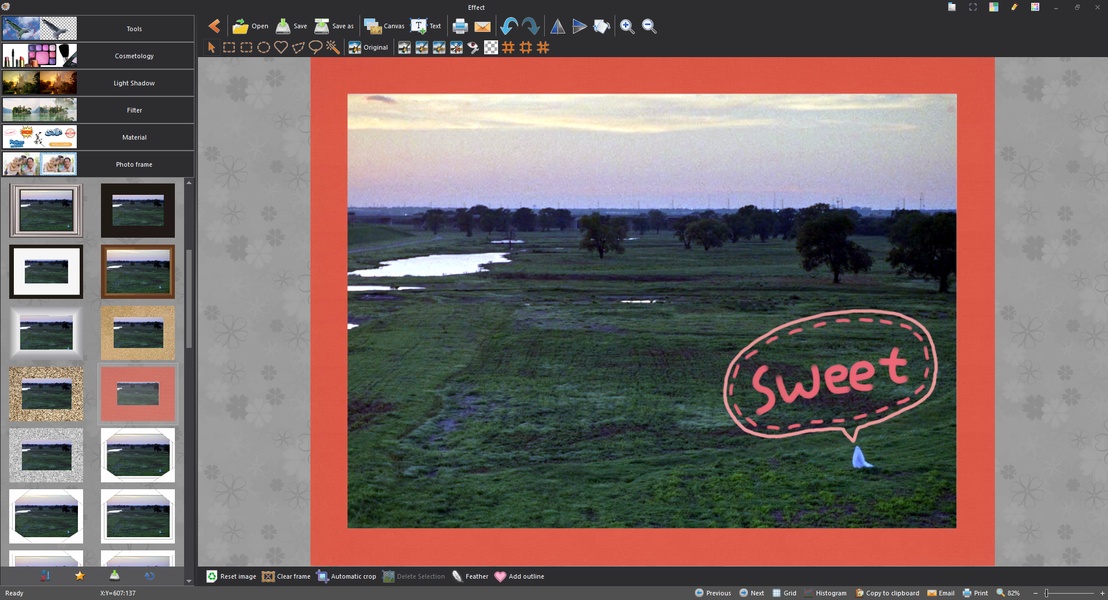Open the Tools section tab
Viewport: 1108px width, 600px height.
tap(98, 29)
